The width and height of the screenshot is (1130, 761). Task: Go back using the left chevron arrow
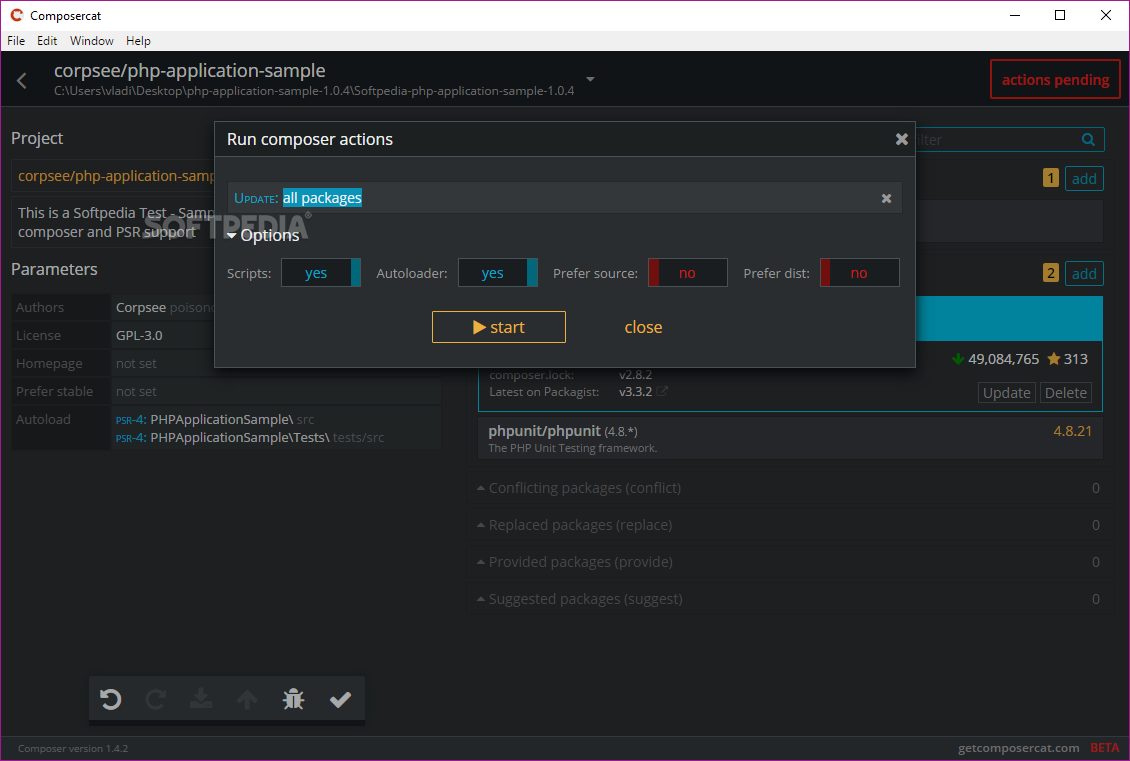coord(22,80)
